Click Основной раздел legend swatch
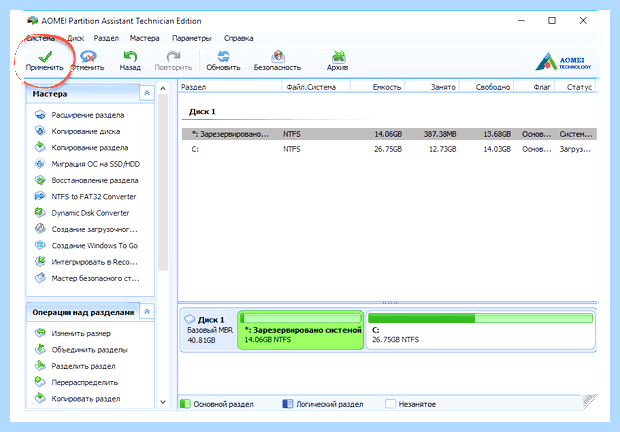This screenshot has height=432, width=620. [x=185, y=404]
